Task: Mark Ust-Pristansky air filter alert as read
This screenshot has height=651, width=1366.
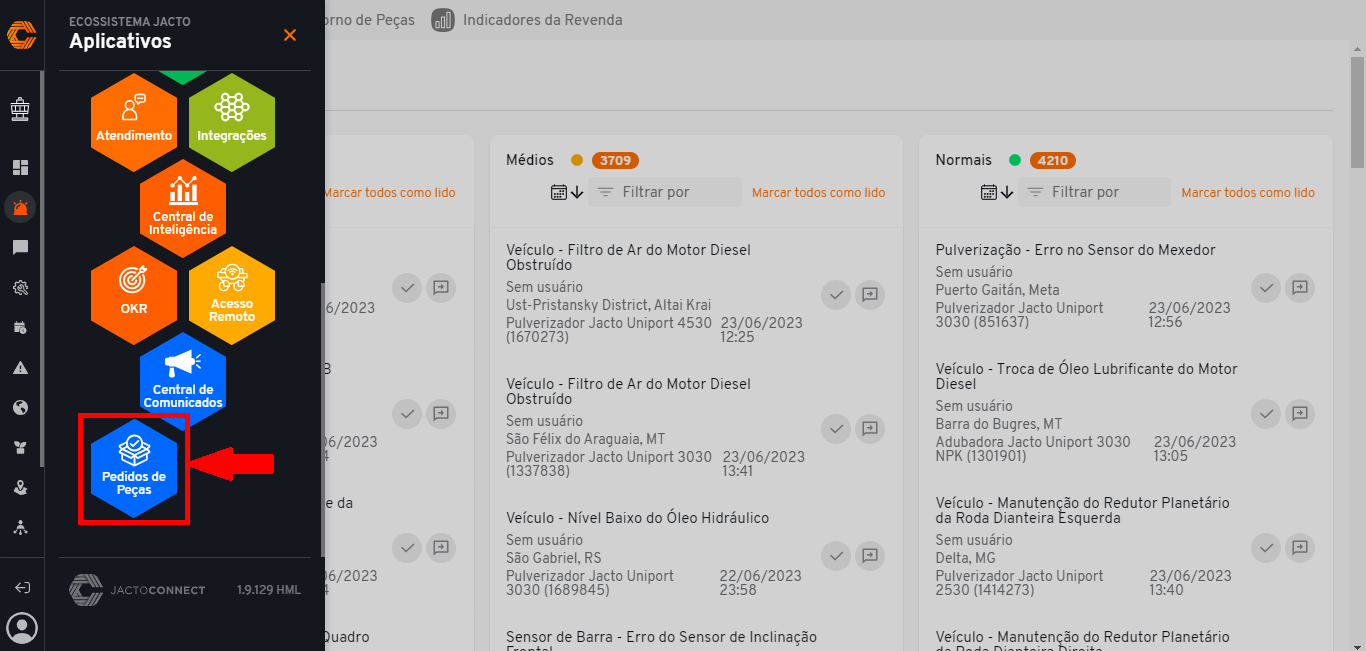Action: click(x=837, y=294)
